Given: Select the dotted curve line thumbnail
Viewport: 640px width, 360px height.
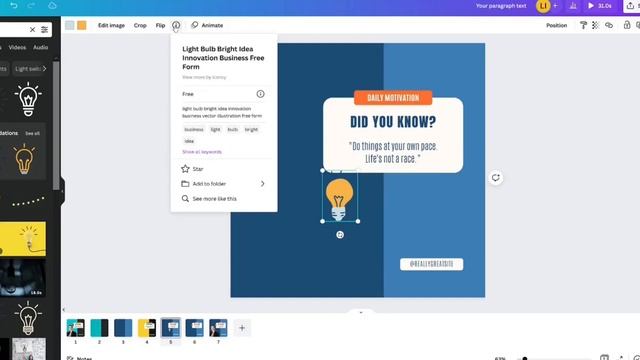Looking at the screenshot, I should click(28, 201).
